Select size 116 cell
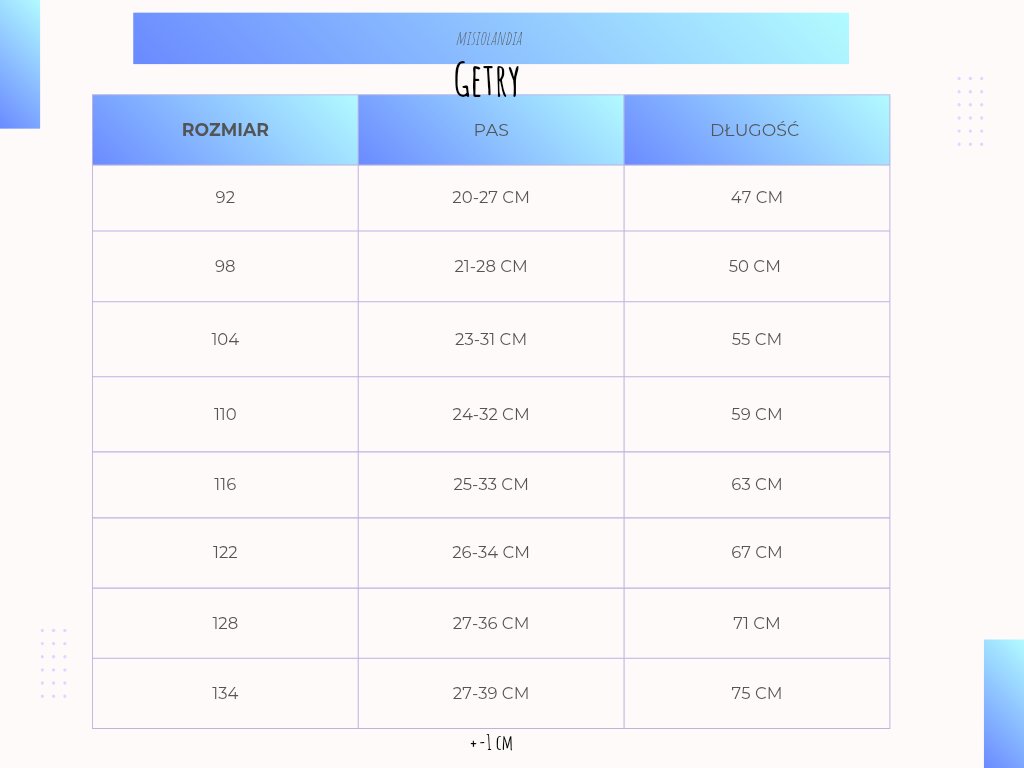 [225, 484]
